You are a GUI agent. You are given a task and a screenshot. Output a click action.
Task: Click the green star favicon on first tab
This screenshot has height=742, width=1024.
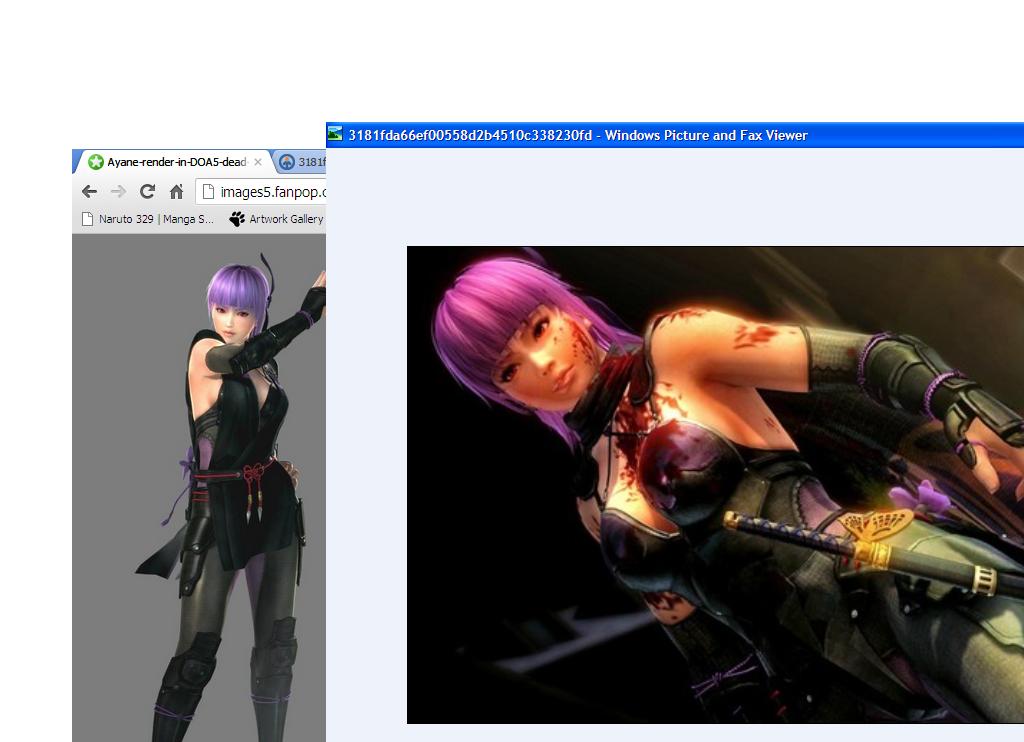pyautogui.click(x=96, y=162)
